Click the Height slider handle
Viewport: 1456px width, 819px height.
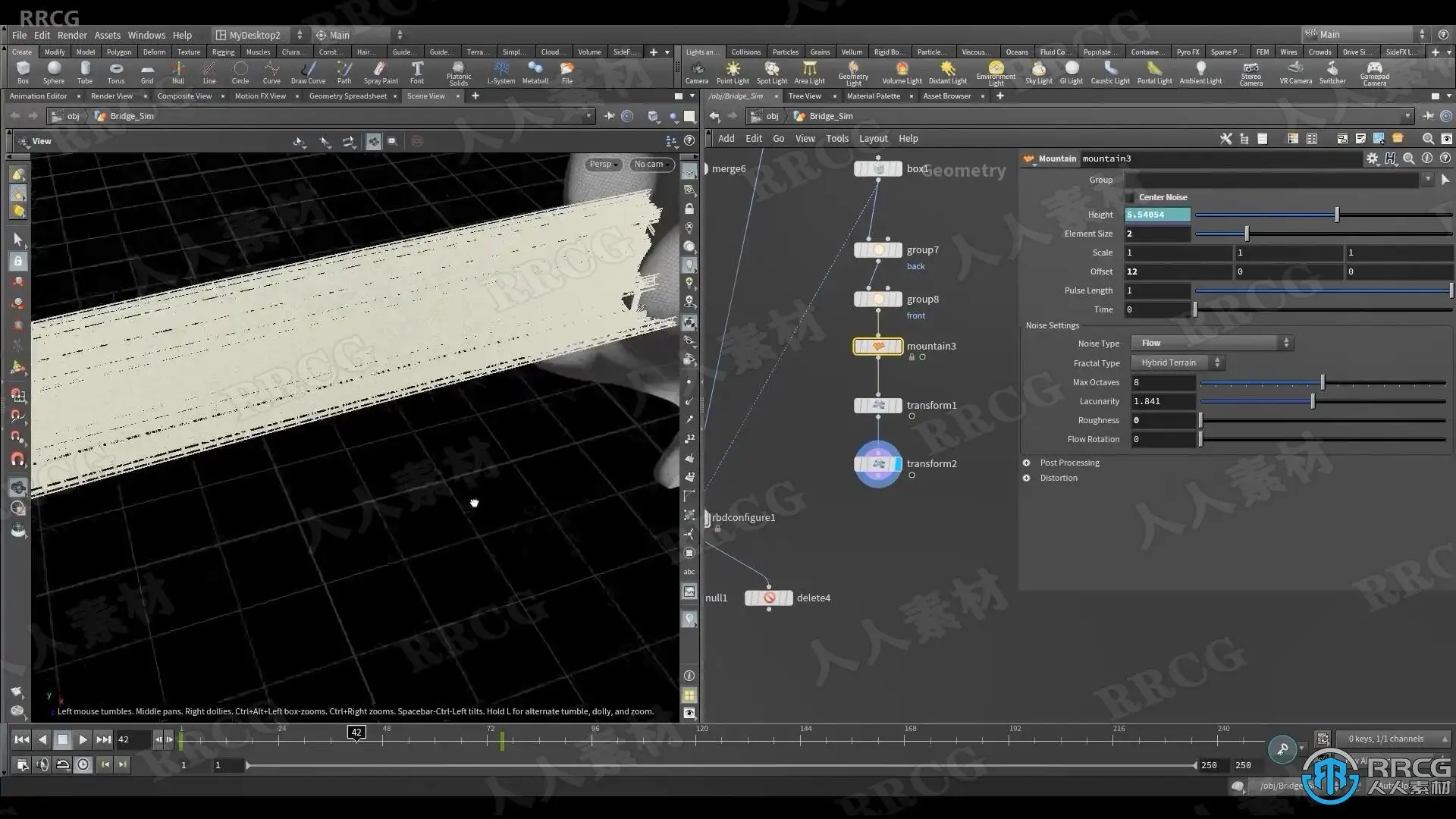pyautogui.click(x=1337, y=215)
